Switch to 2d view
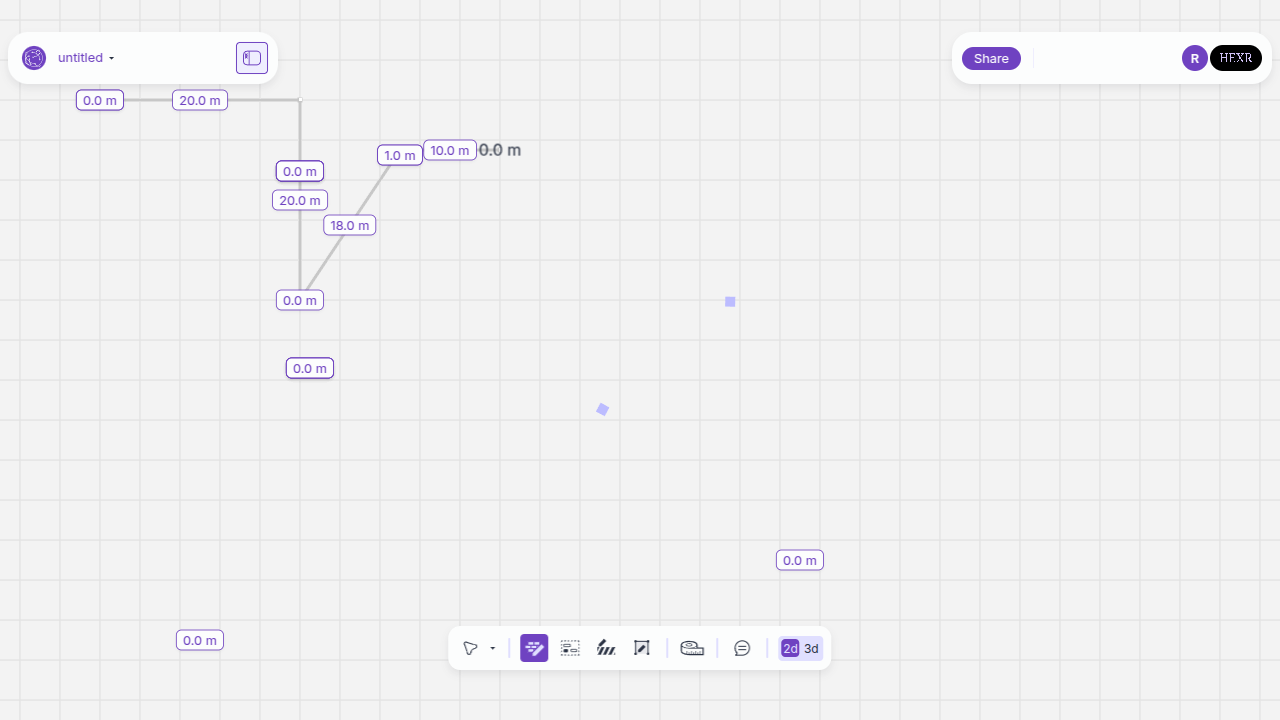The image size is (1280, 720). click(790, 648)
